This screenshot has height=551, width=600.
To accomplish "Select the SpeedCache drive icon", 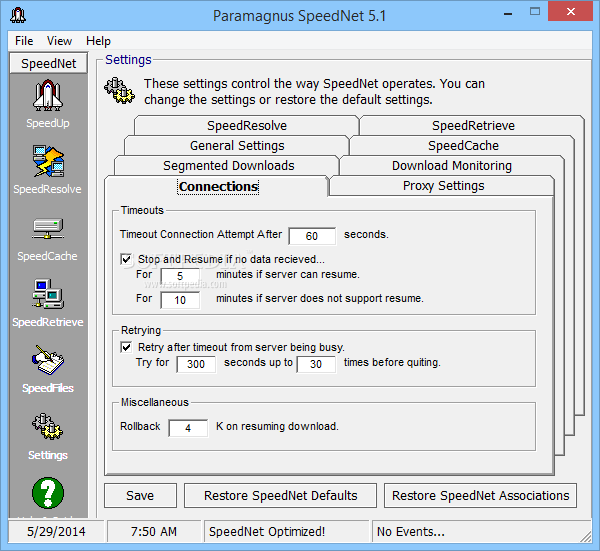I will (x=48, y=229).
